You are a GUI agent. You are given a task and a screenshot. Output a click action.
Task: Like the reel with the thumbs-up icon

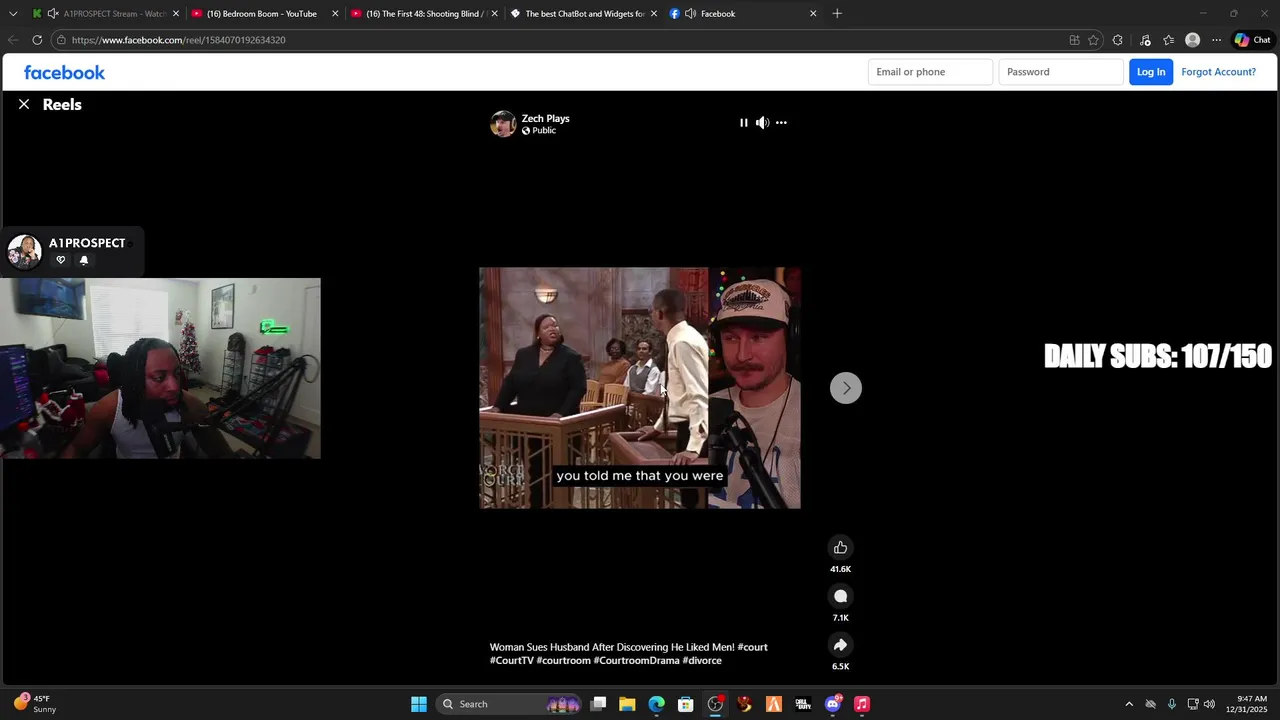point(840,547)
